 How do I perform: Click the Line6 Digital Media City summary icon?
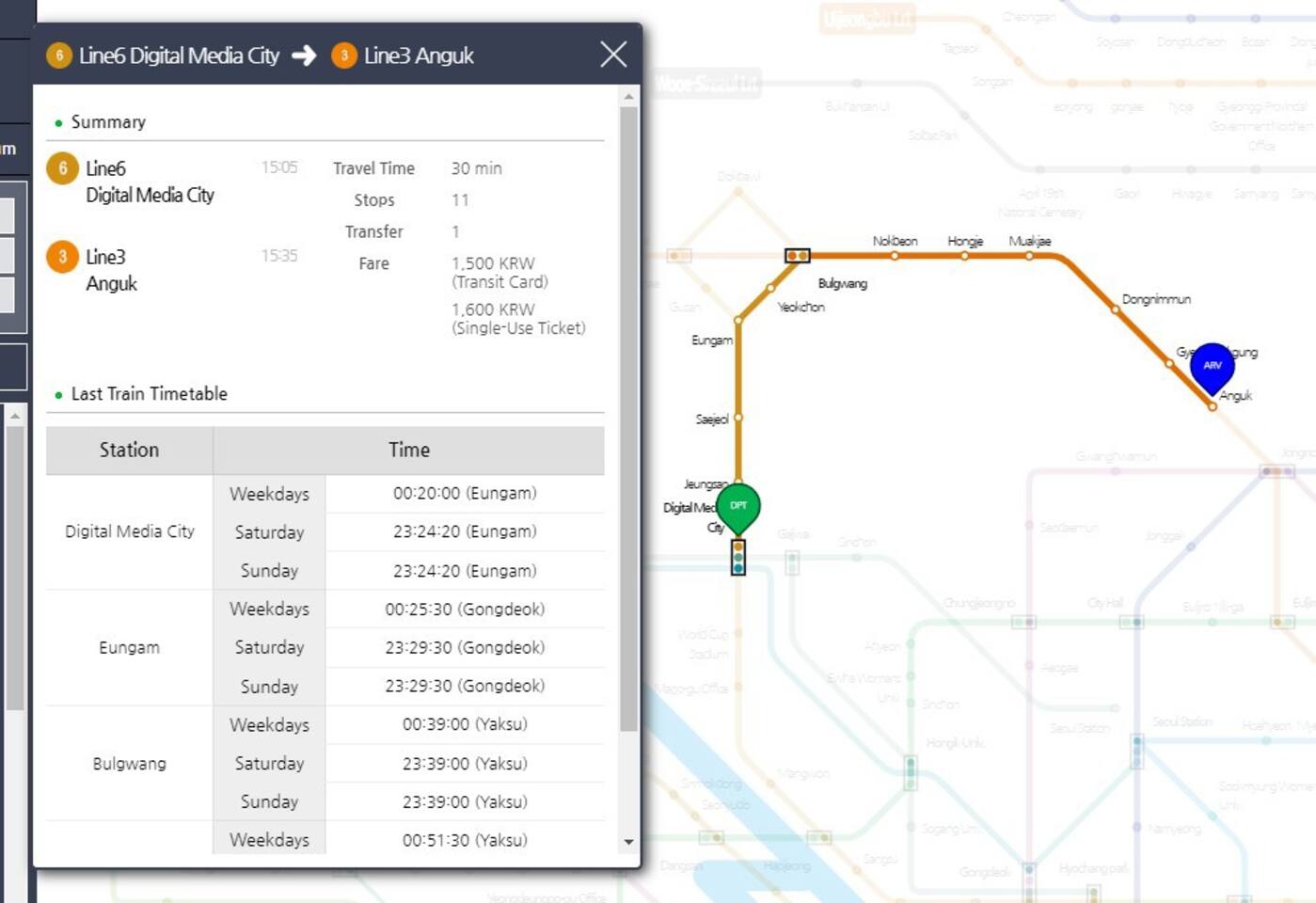click(63, 168)
